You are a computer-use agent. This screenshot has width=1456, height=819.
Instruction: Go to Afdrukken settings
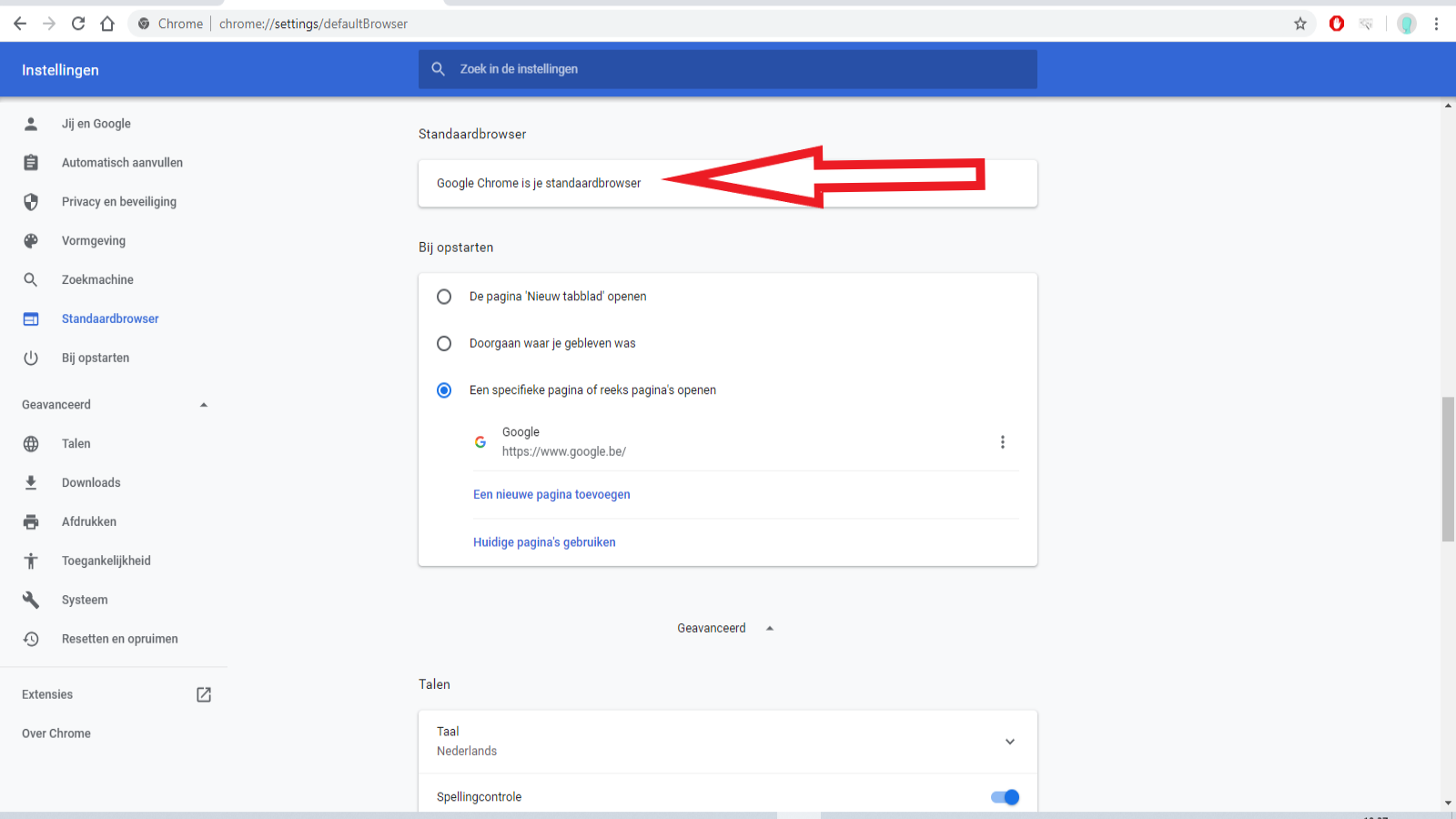click(89, 522)
